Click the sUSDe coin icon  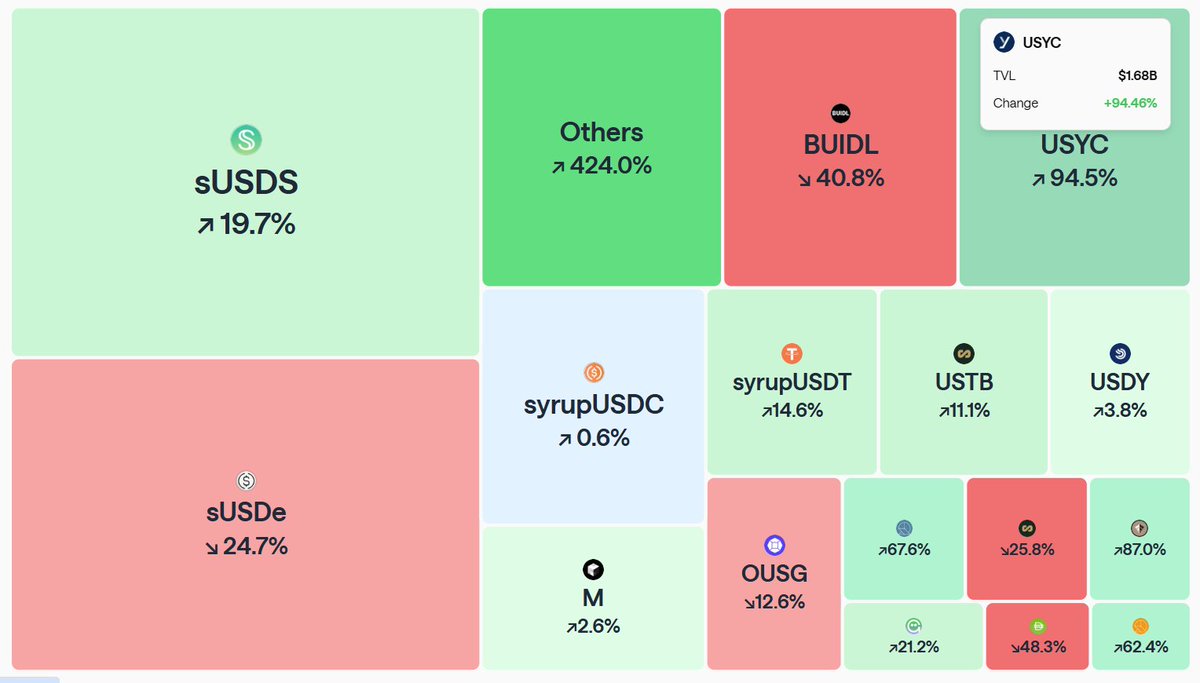tap(246, 481)
